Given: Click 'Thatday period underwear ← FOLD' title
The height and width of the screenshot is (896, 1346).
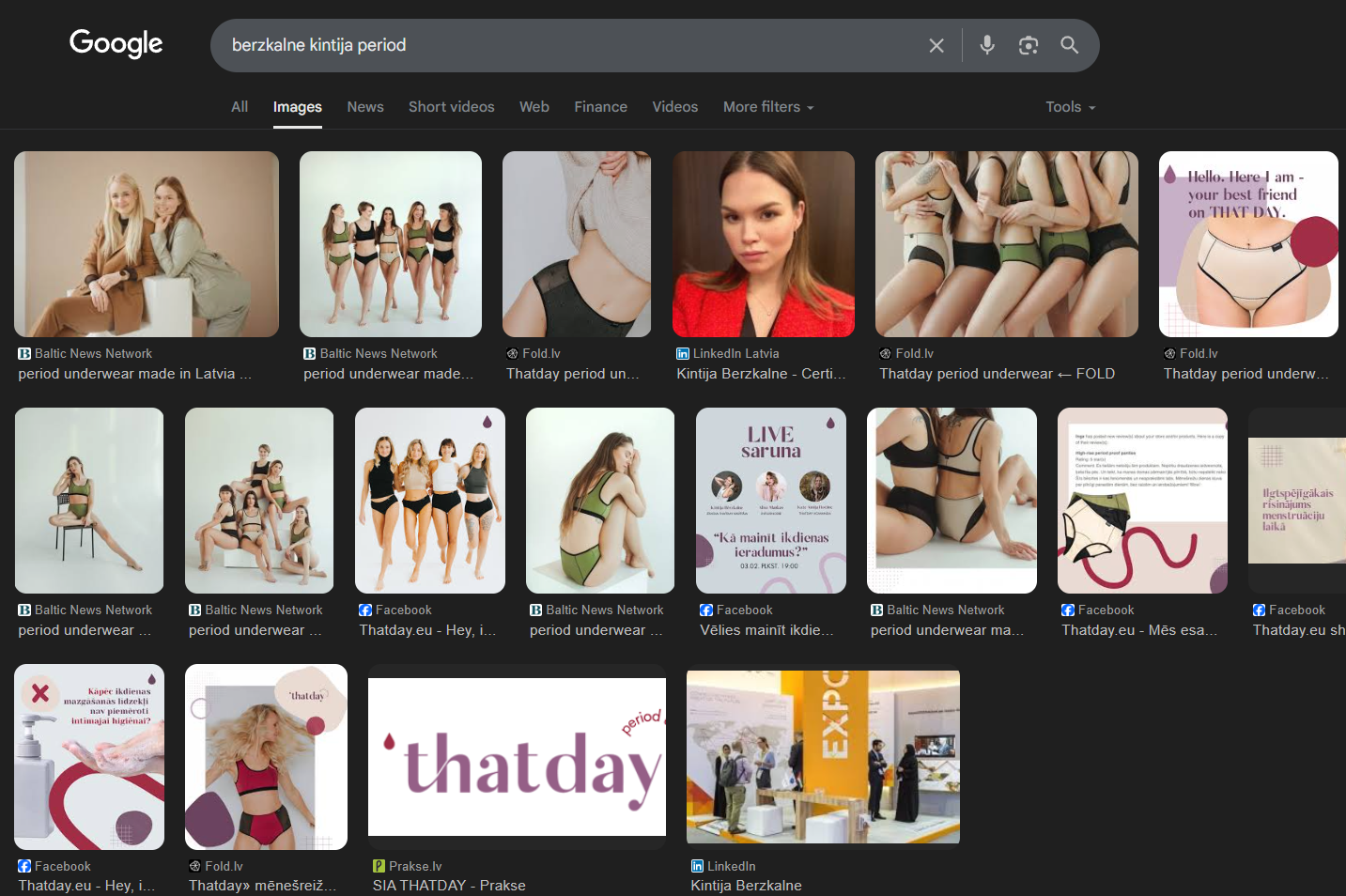Looking at the screenshot, I should [x=997, y=374].
